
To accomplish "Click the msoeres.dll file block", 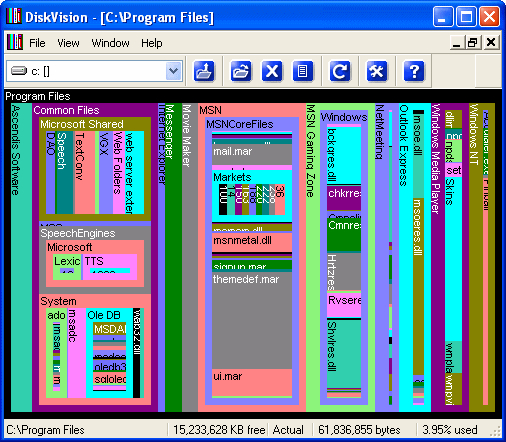I will point(418,286).
